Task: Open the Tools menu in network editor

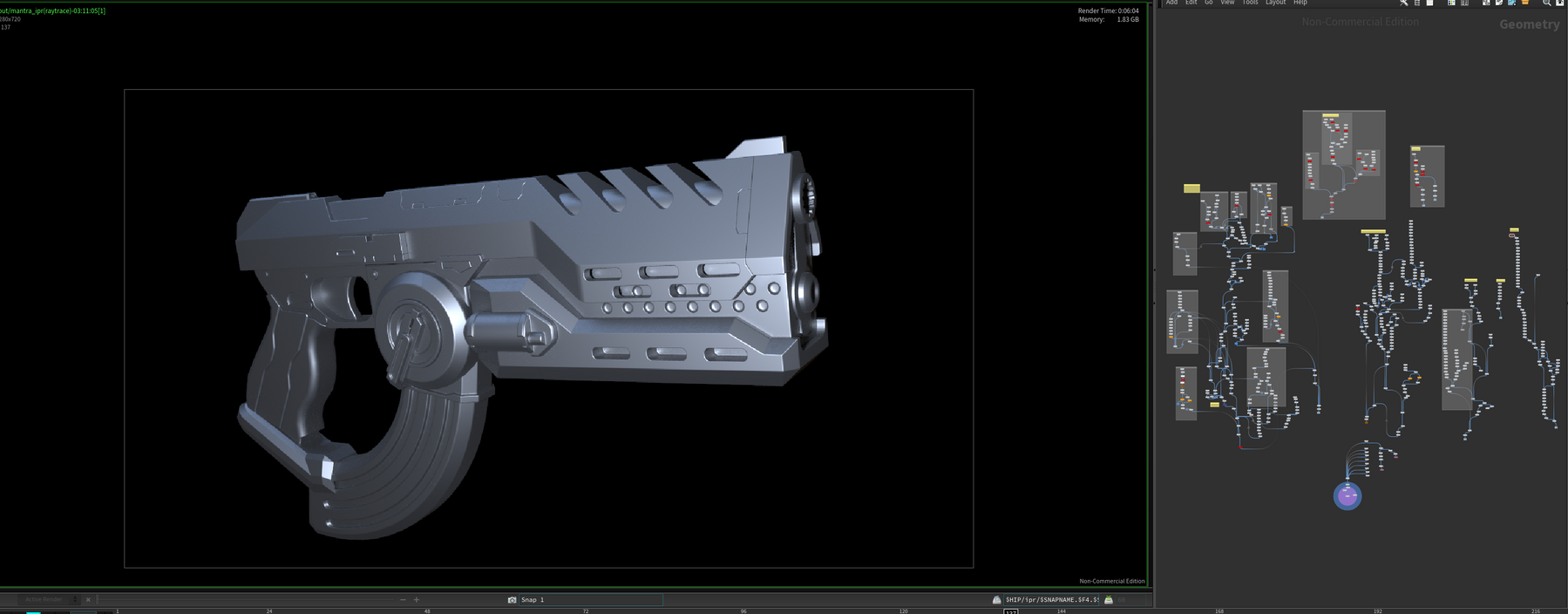Action: 1250,3
